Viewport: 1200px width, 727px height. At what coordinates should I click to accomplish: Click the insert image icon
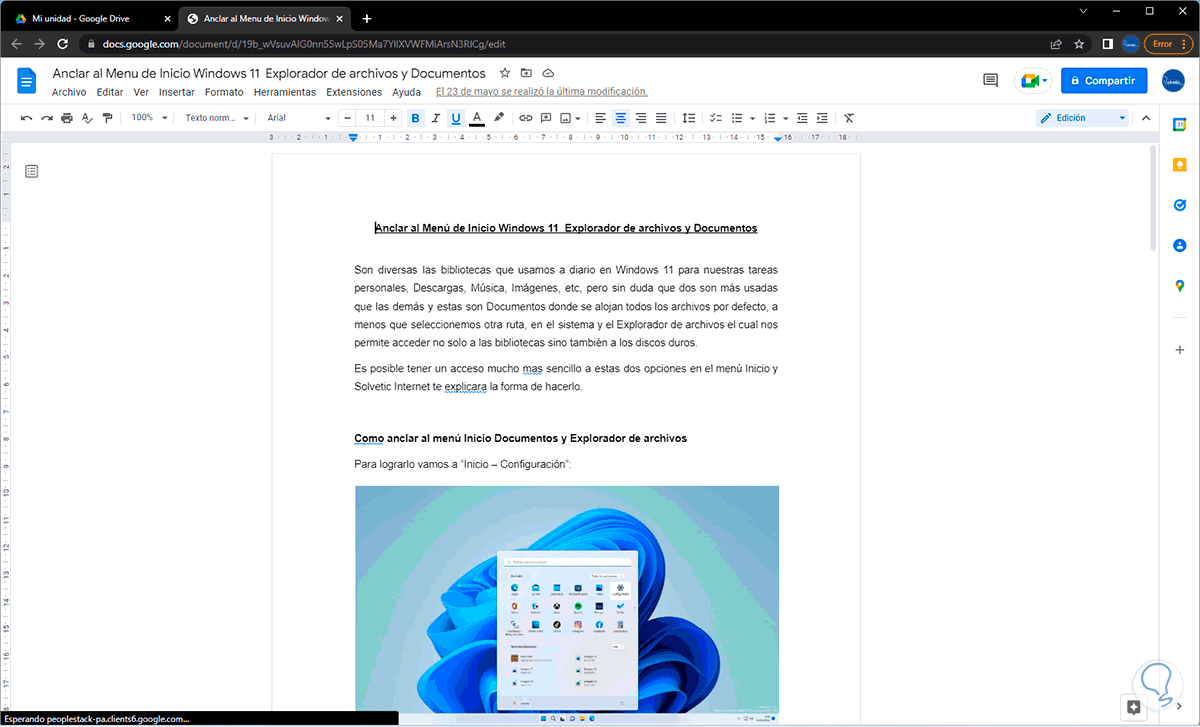point(566,118)
